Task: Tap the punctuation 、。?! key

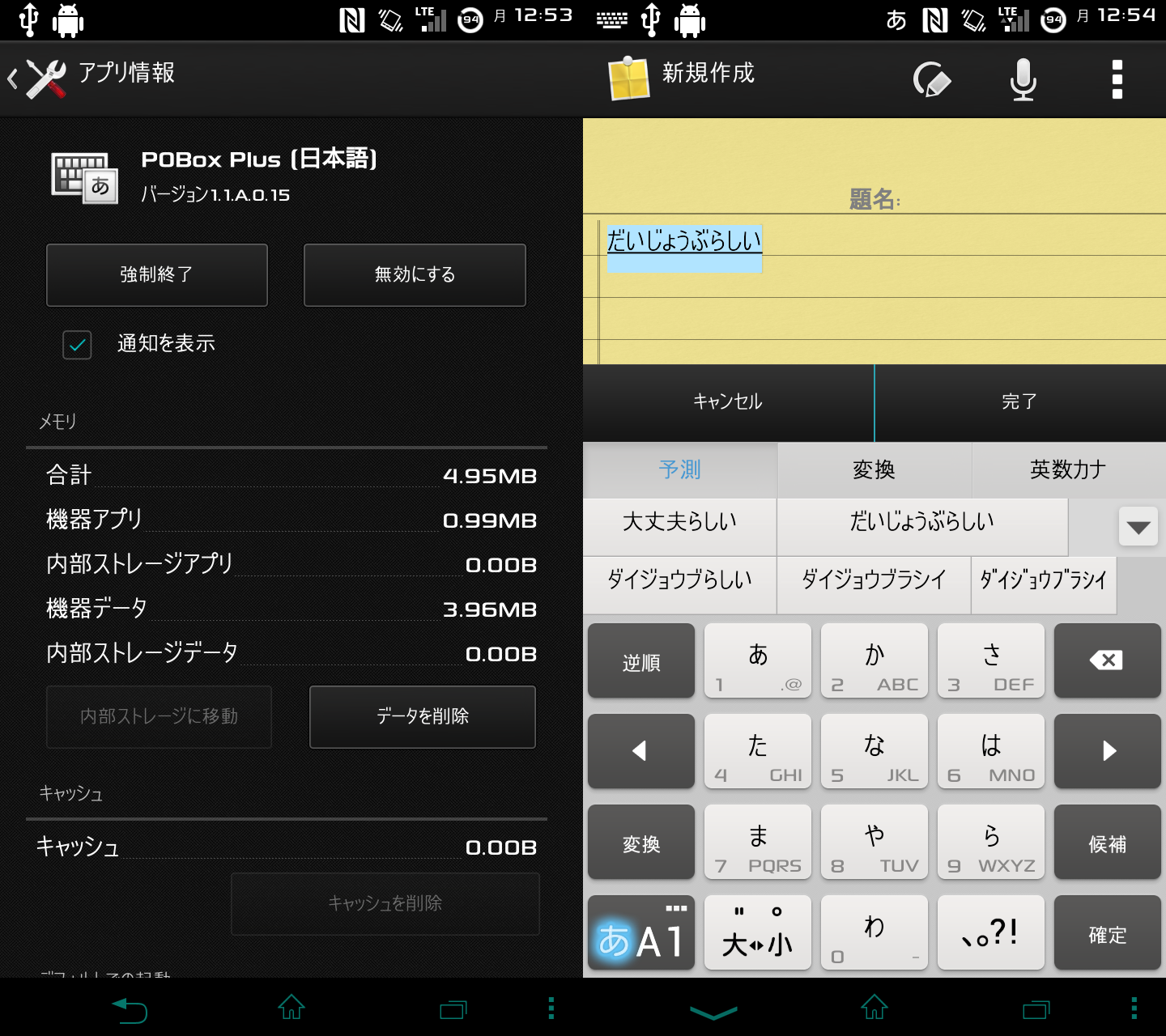Action: coord(991,932)
